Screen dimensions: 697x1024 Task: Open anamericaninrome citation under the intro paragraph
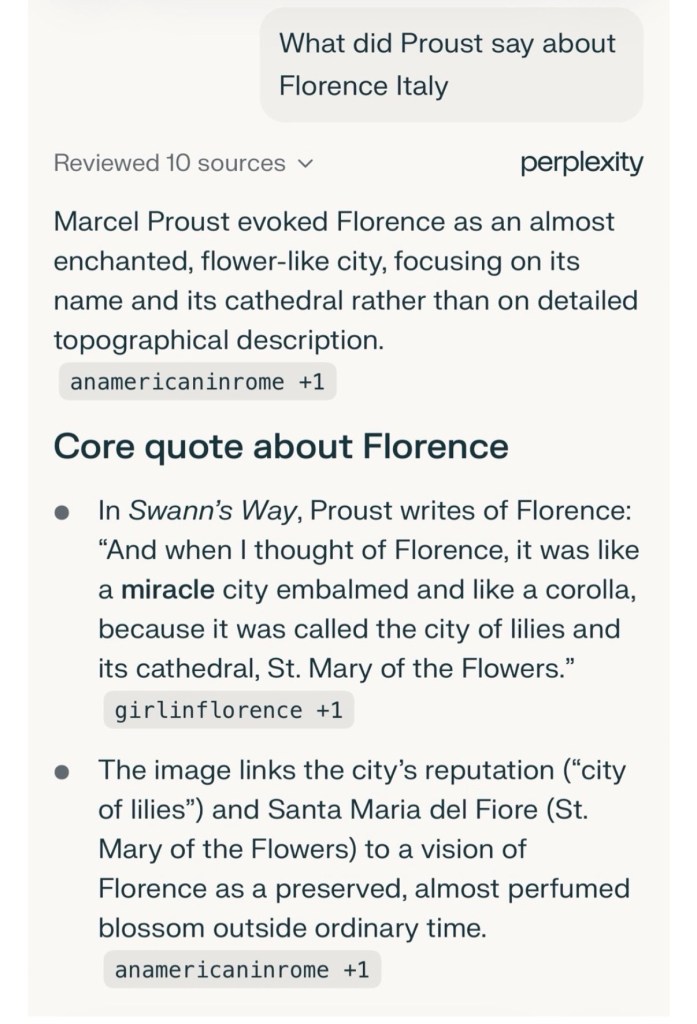pyautogui.click(x=197, y=381)
